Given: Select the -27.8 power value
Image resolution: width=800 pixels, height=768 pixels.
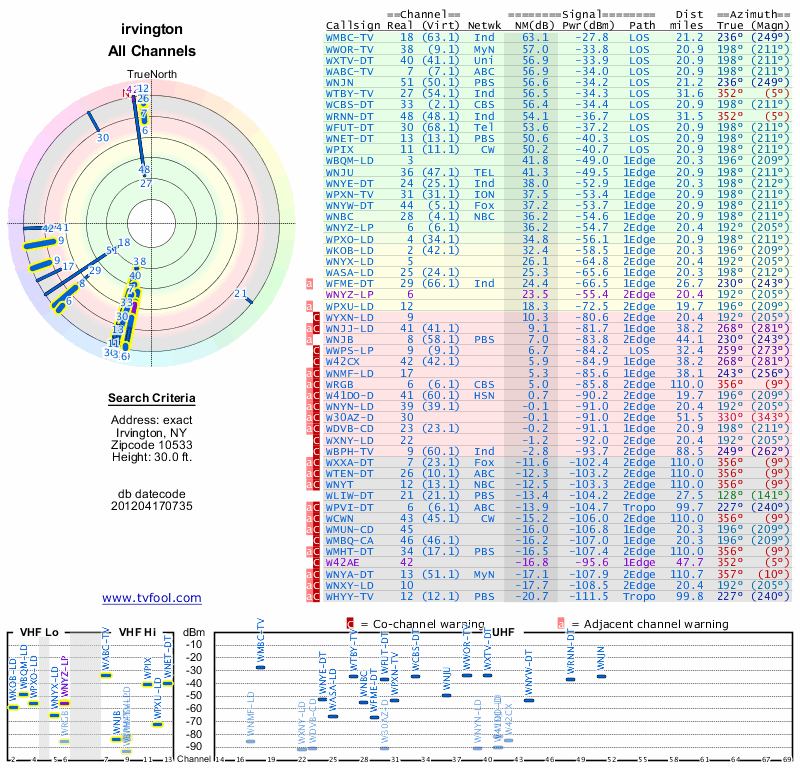Looking at the screenshot, I should point(592,38).
